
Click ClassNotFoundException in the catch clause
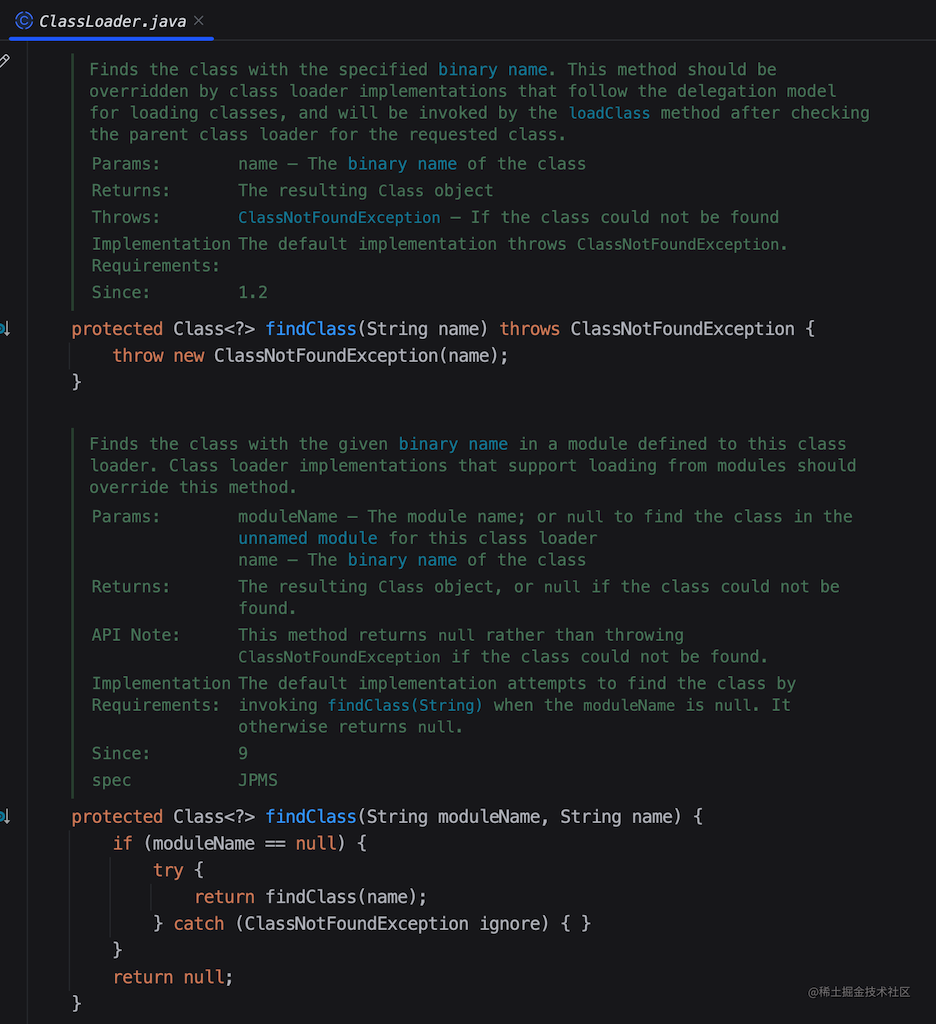pos(356,924)
